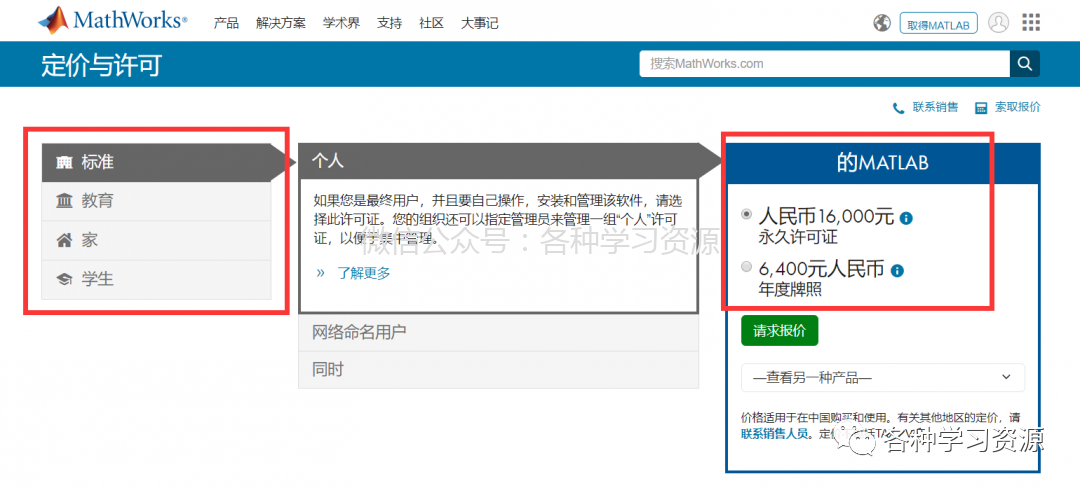The image size is (1080, 488).
Task: Expand the 网络命名用户 license option
Action: (498, 332)
